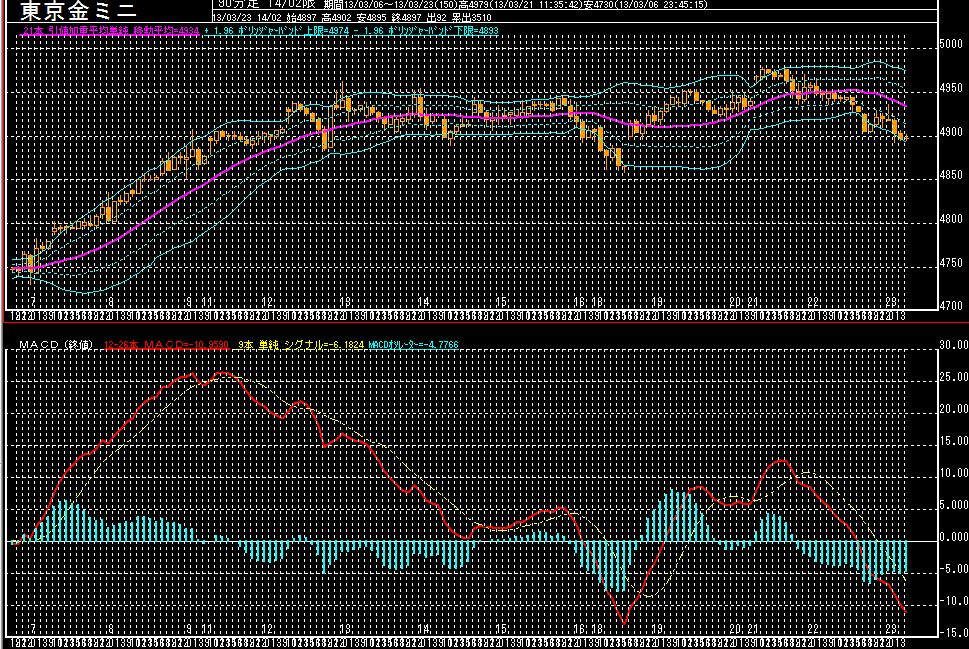The height and width of the screenshot is (649, 969).
Task: Click the 4700 price axis label
Action: [951, 305]
